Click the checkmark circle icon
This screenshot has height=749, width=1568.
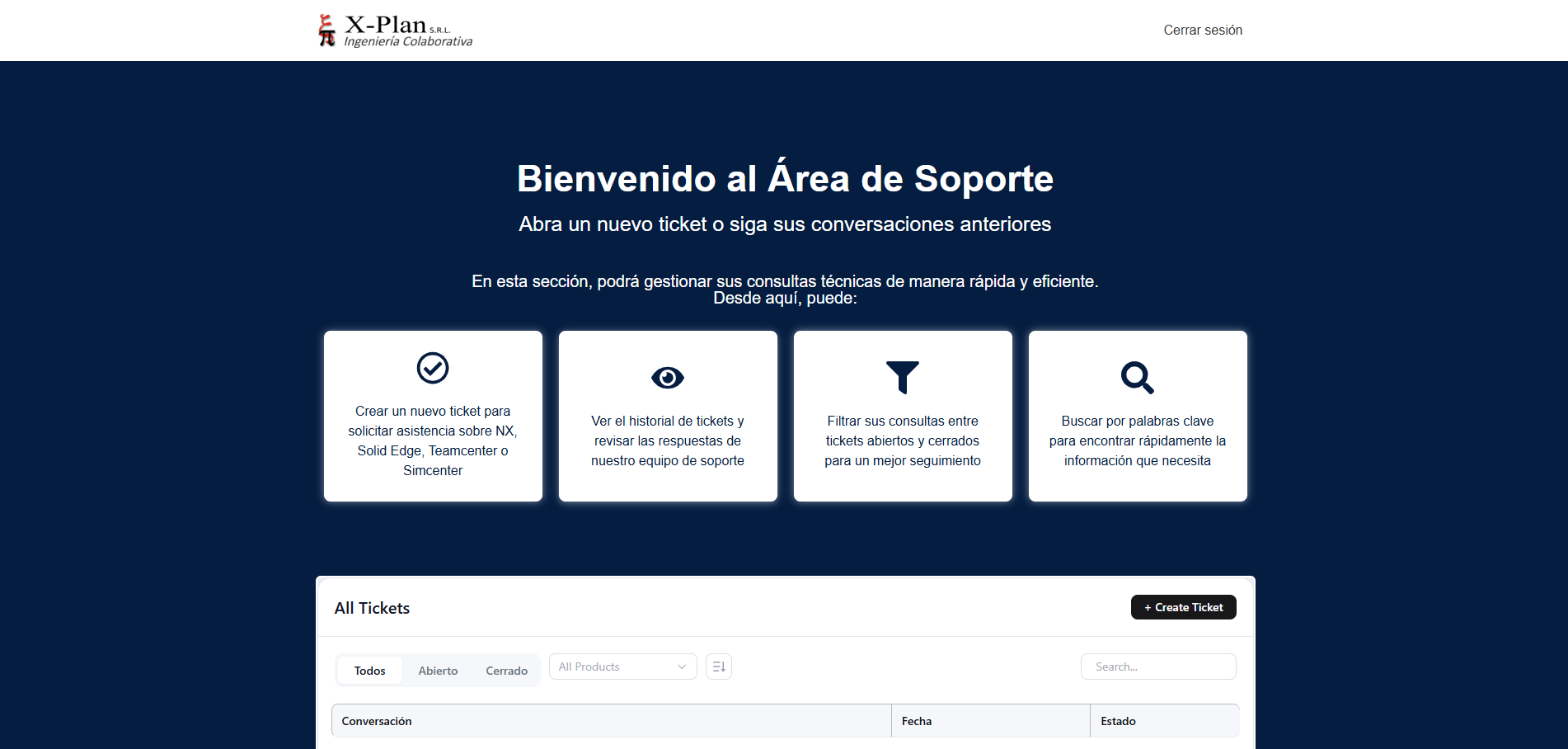[x=433, y=368]
